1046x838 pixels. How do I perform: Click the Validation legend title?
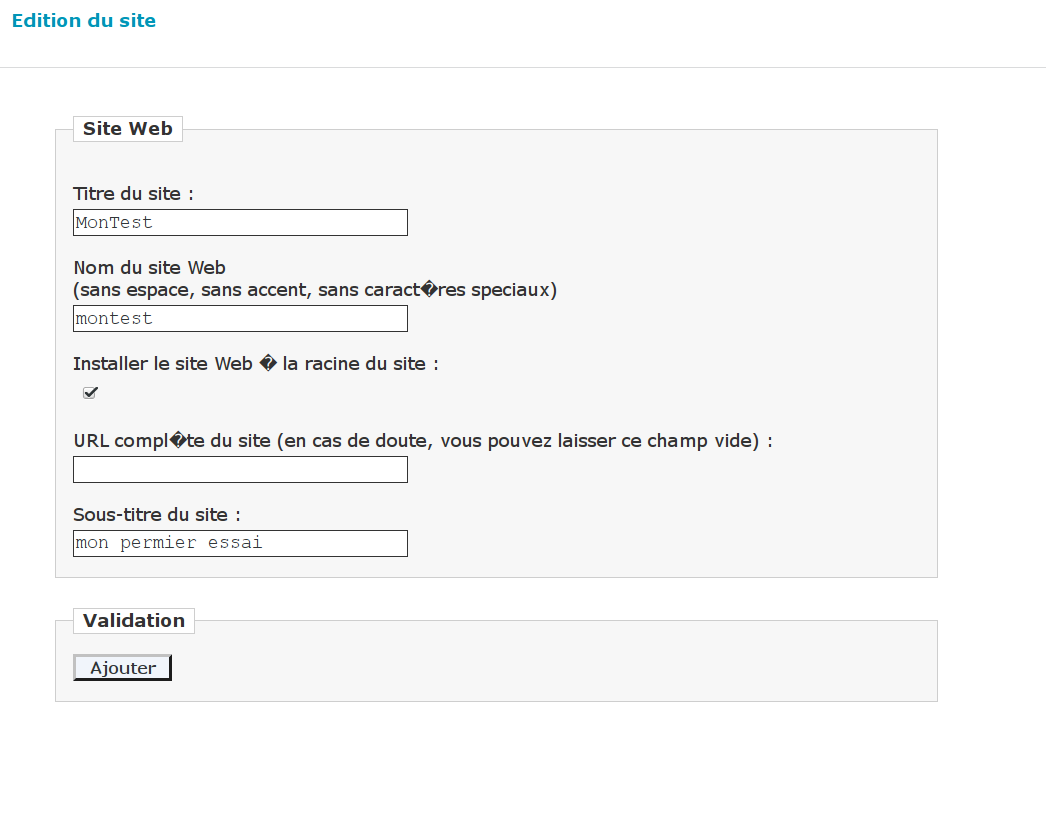[x=134, y=621]
